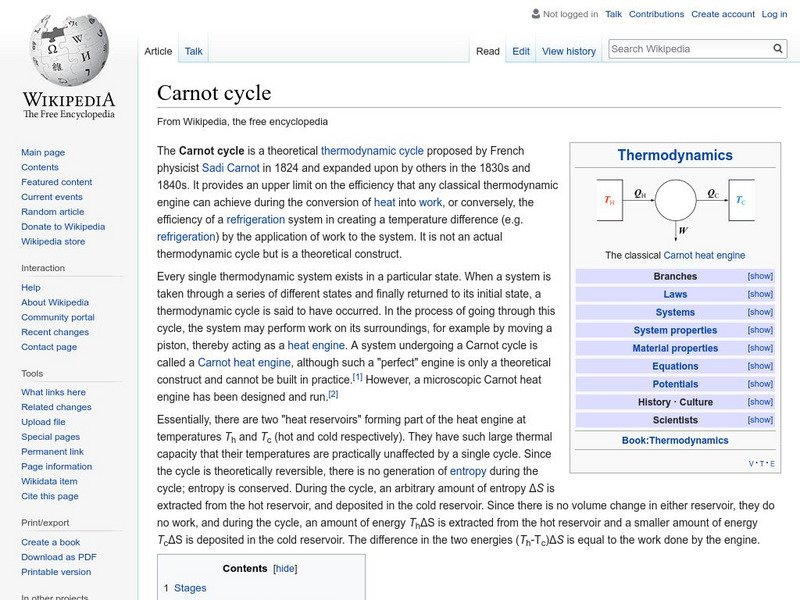Expand the Potentials section
Image resolution: width=800 pixels, height=600 pixels.
coord(760,384)
